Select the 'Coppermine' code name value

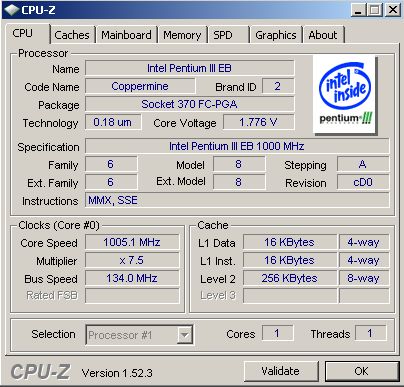140,86
